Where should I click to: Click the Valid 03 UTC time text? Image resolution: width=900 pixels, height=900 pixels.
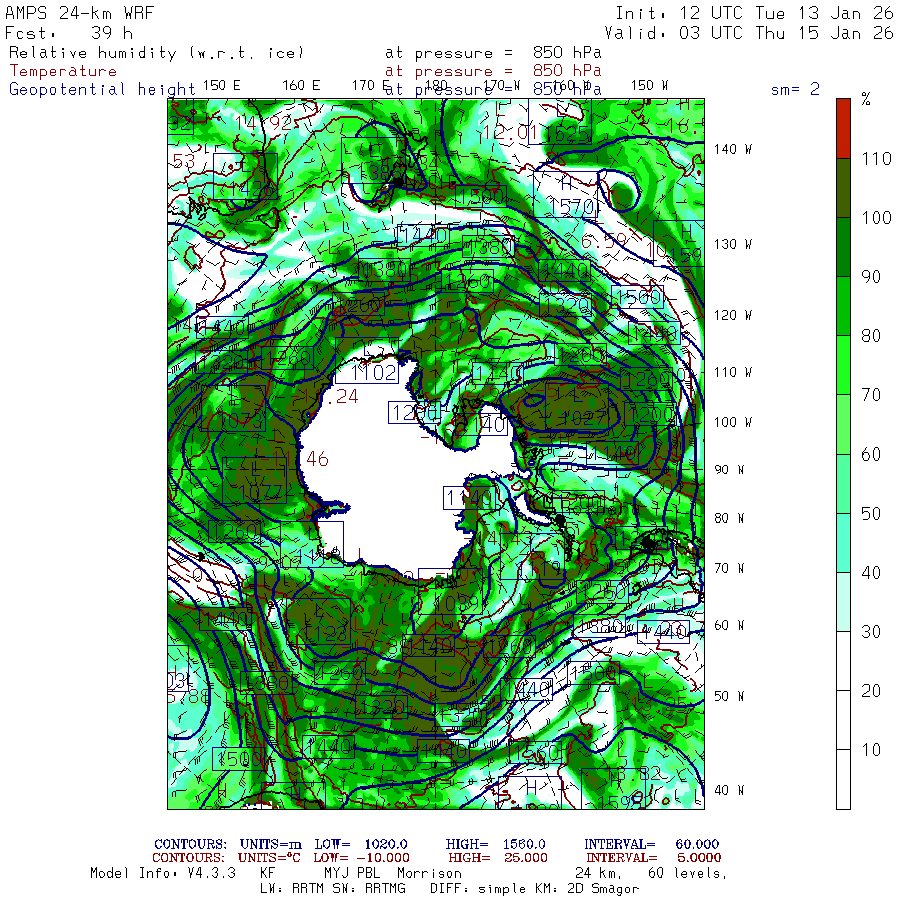pyautogui.click(x=754, y=32)
